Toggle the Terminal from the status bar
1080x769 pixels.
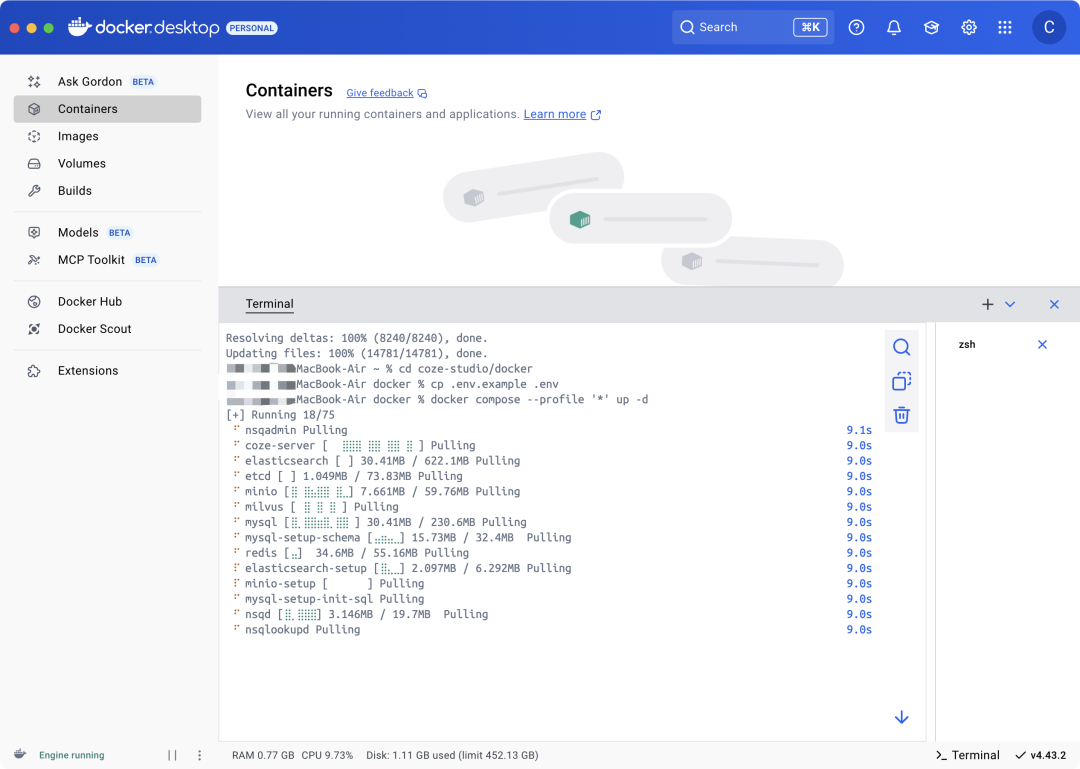[x=968, y=755]
